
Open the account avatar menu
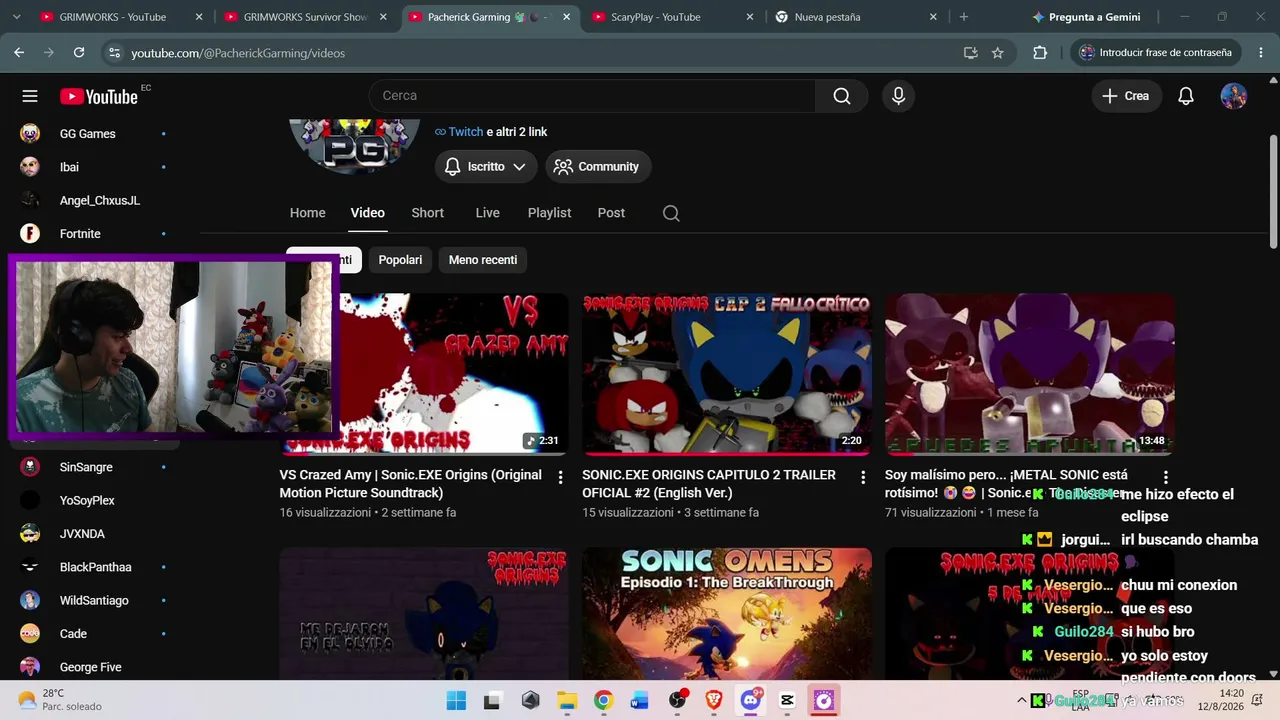tap(1234, 96)
